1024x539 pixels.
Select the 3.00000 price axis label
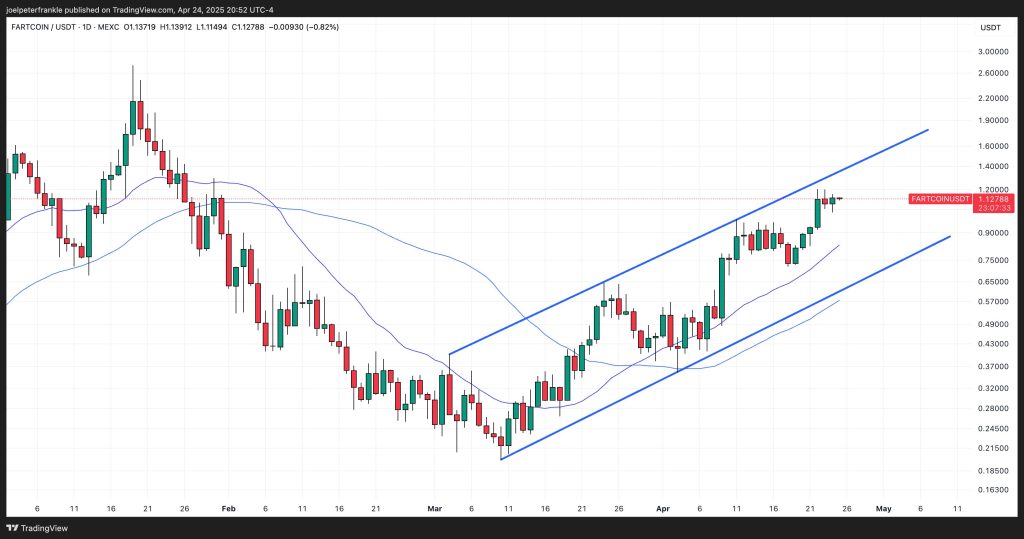point(993,52)
